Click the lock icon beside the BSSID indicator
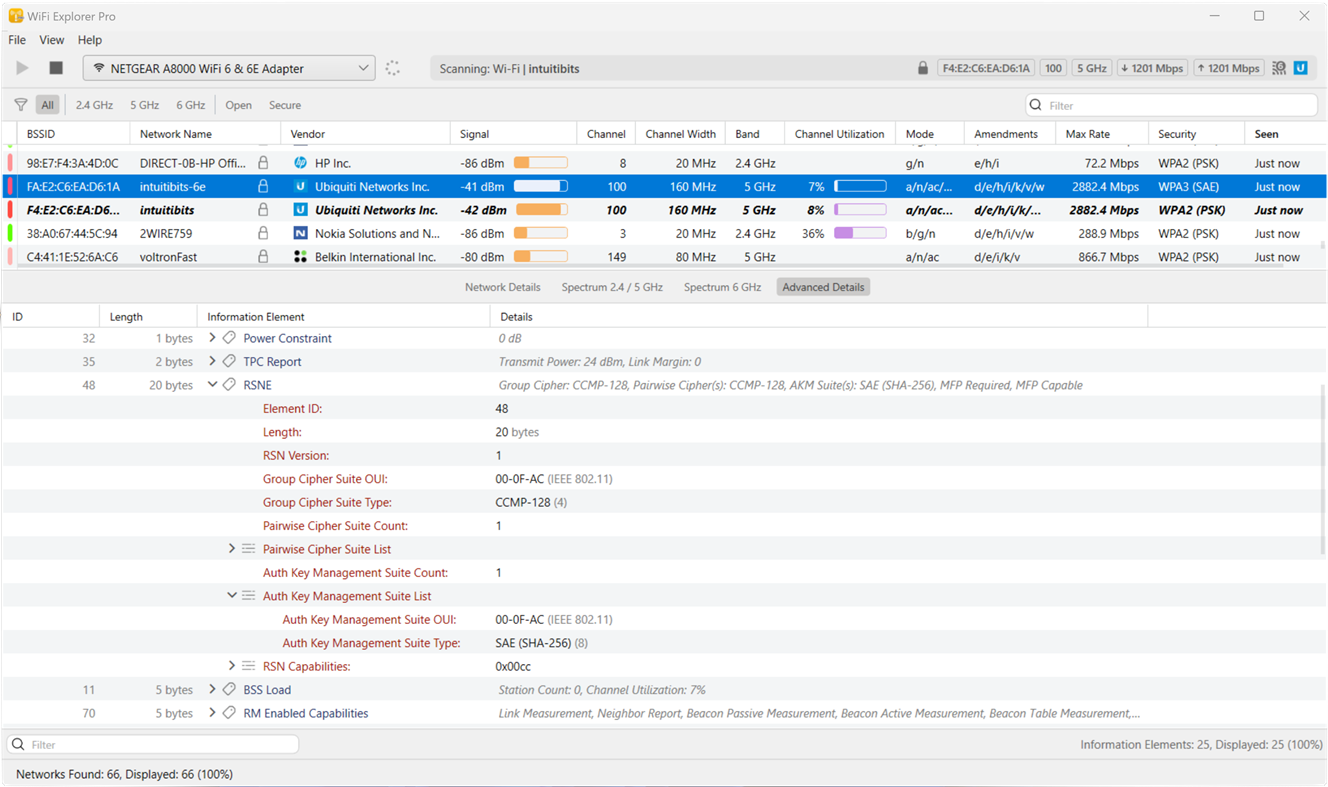This screenshot has height=787, width=1328. coord(921,68)
